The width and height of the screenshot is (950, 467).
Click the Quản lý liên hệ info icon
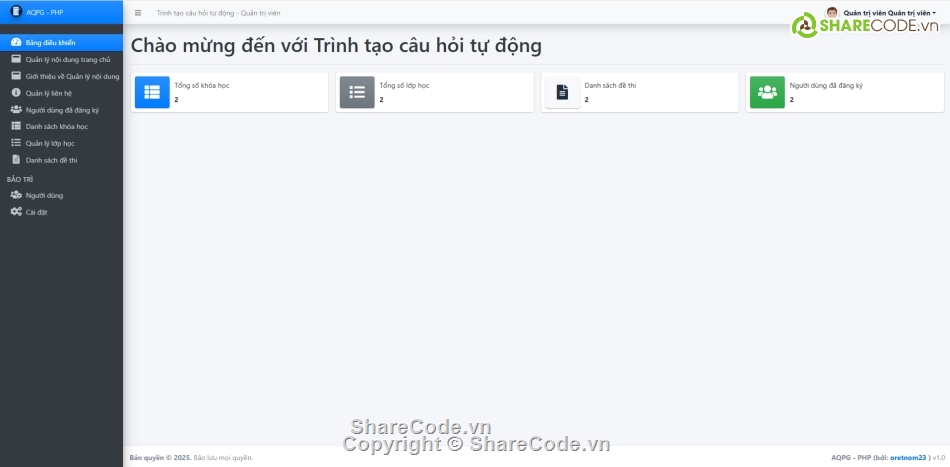(x=16, y=93)
